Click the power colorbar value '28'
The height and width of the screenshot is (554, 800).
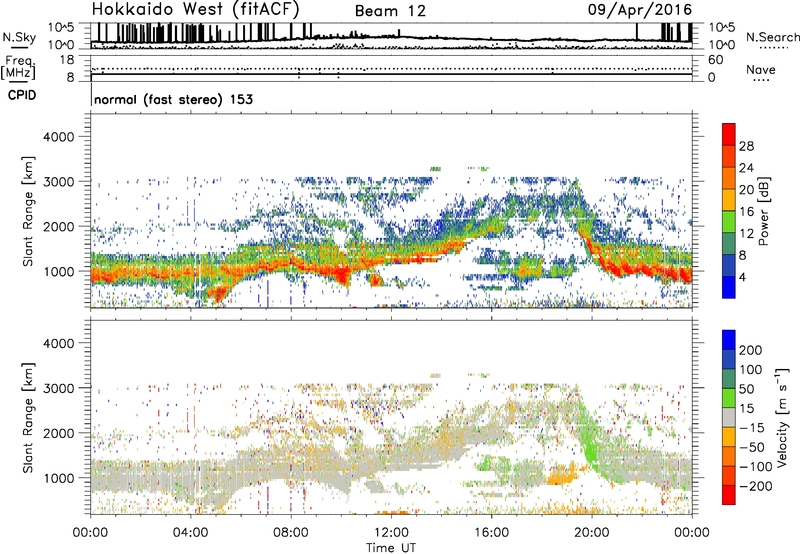(746, 146)
